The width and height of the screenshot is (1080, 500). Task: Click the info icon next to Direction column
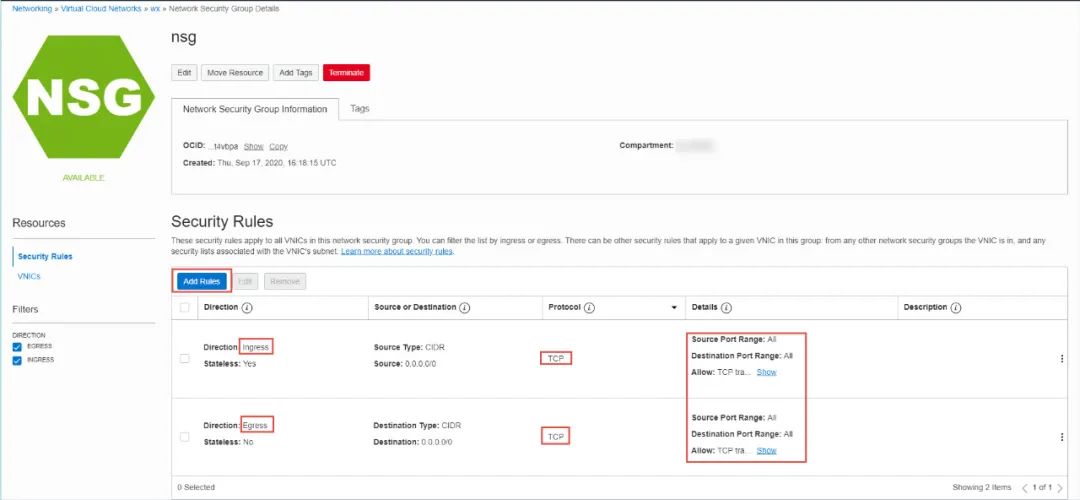[247, 308]
